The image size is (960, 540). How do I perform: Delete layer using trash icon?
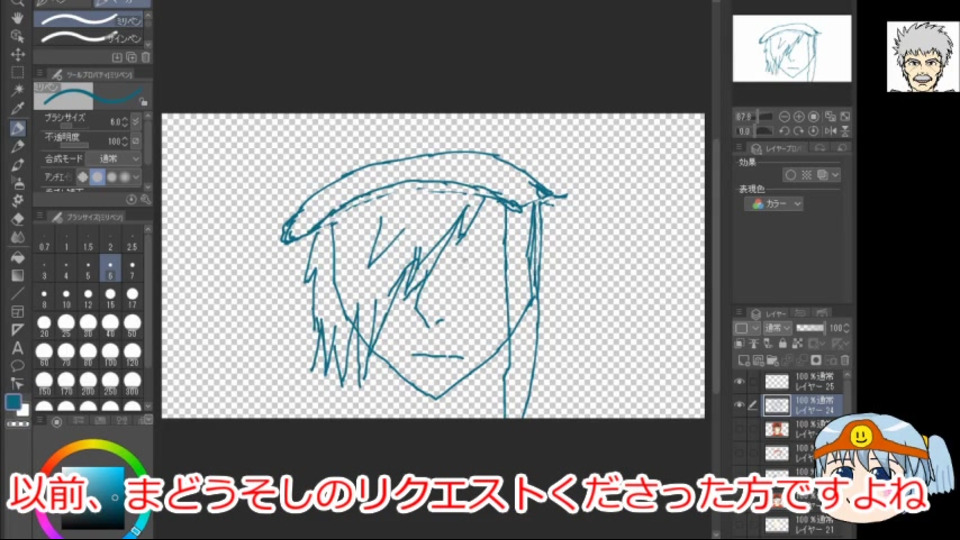coord(845,360)
